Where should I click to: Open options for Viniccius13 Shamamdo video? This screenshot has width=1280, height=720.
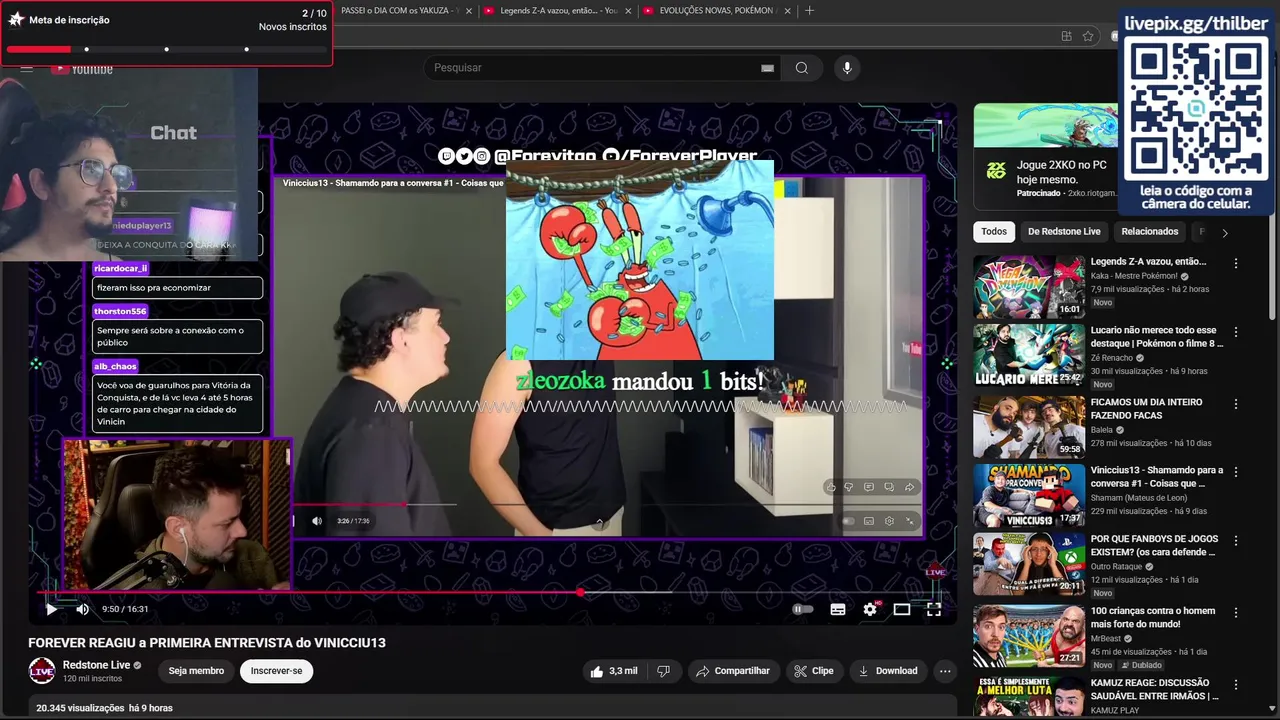point(1236,472)
